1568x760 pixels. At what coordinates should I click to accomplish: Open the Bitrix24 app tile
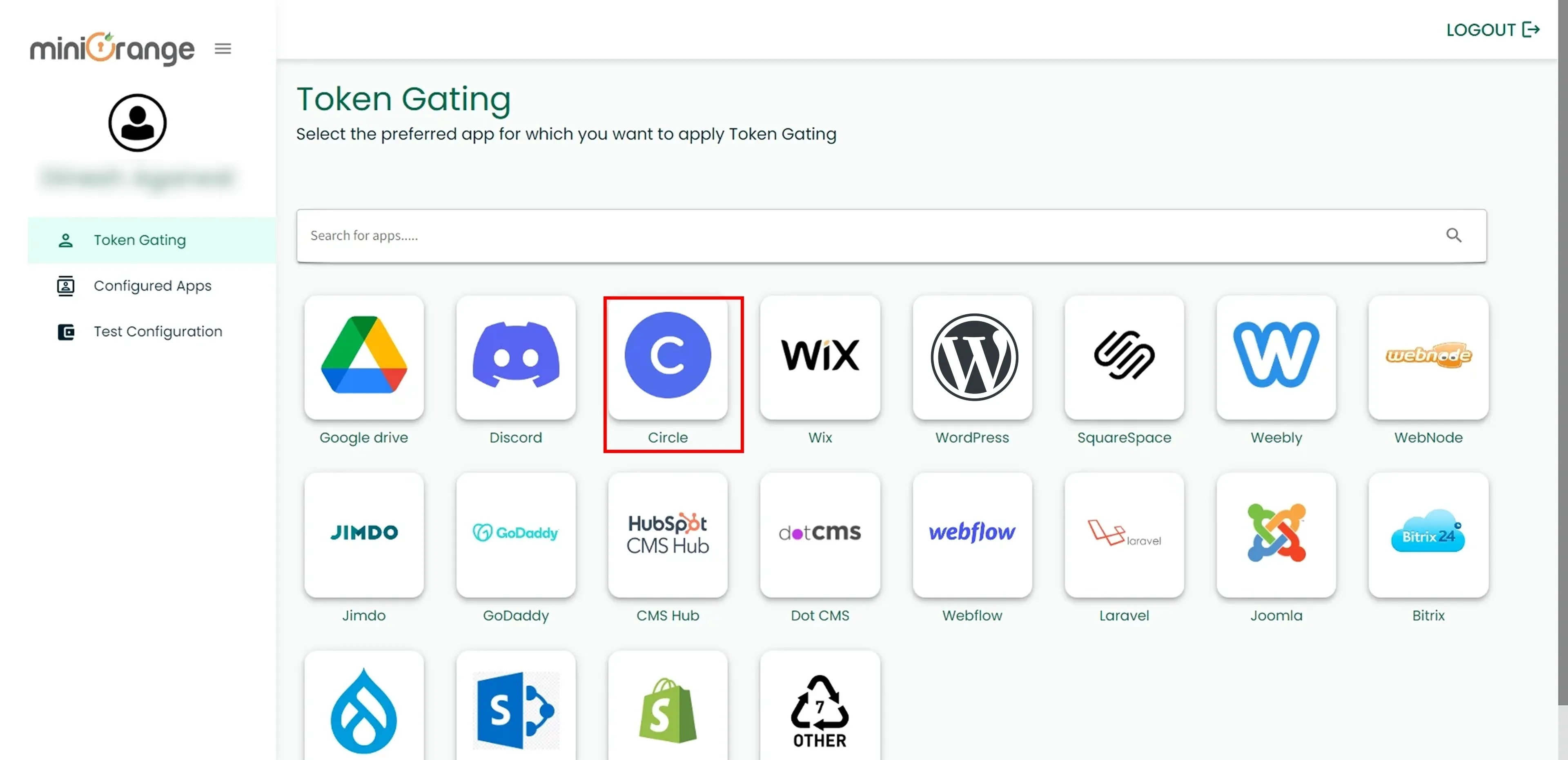1429,535
